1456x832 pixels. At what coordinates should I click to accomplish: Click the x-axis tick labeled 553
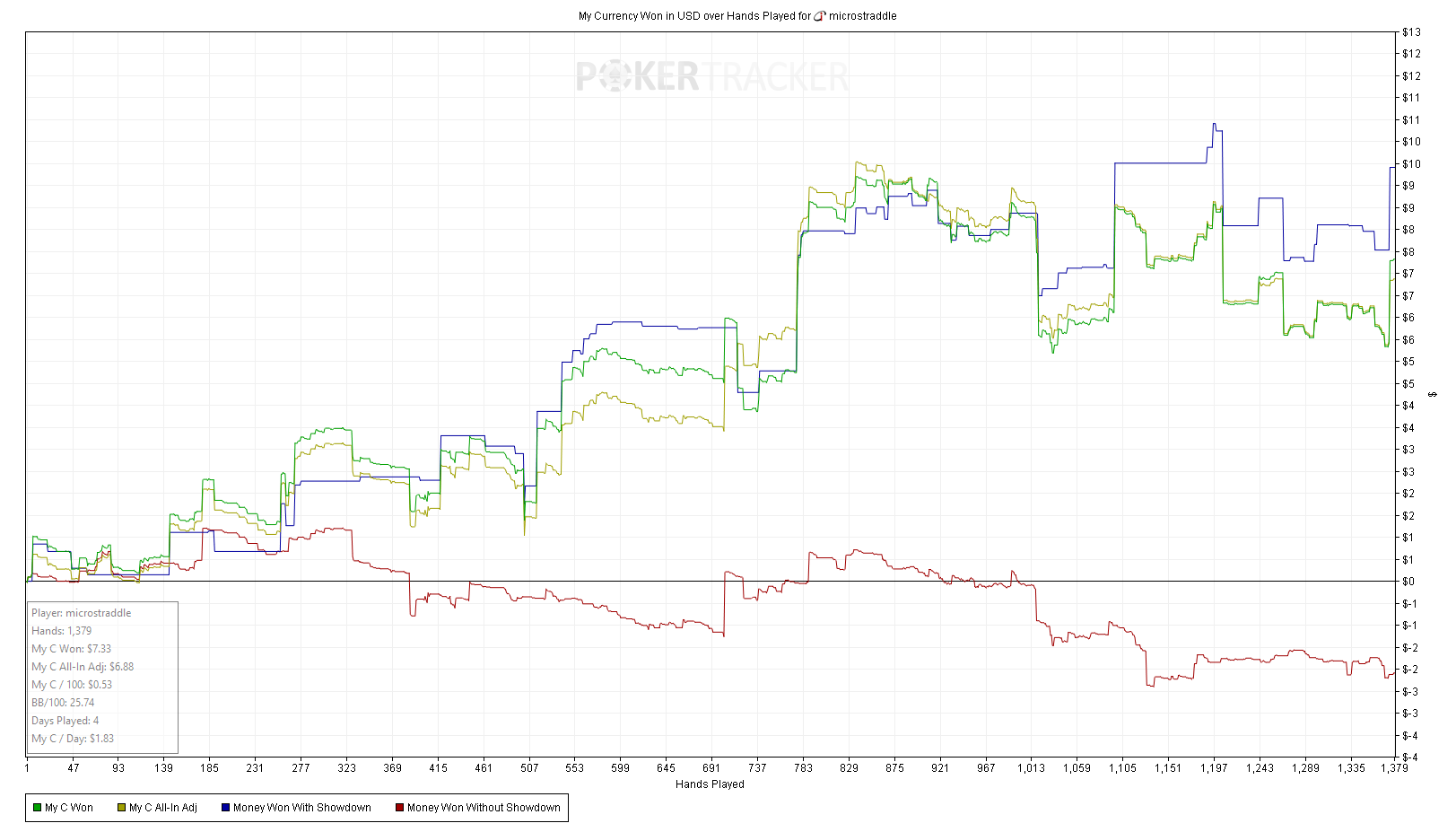click(574, 768)
